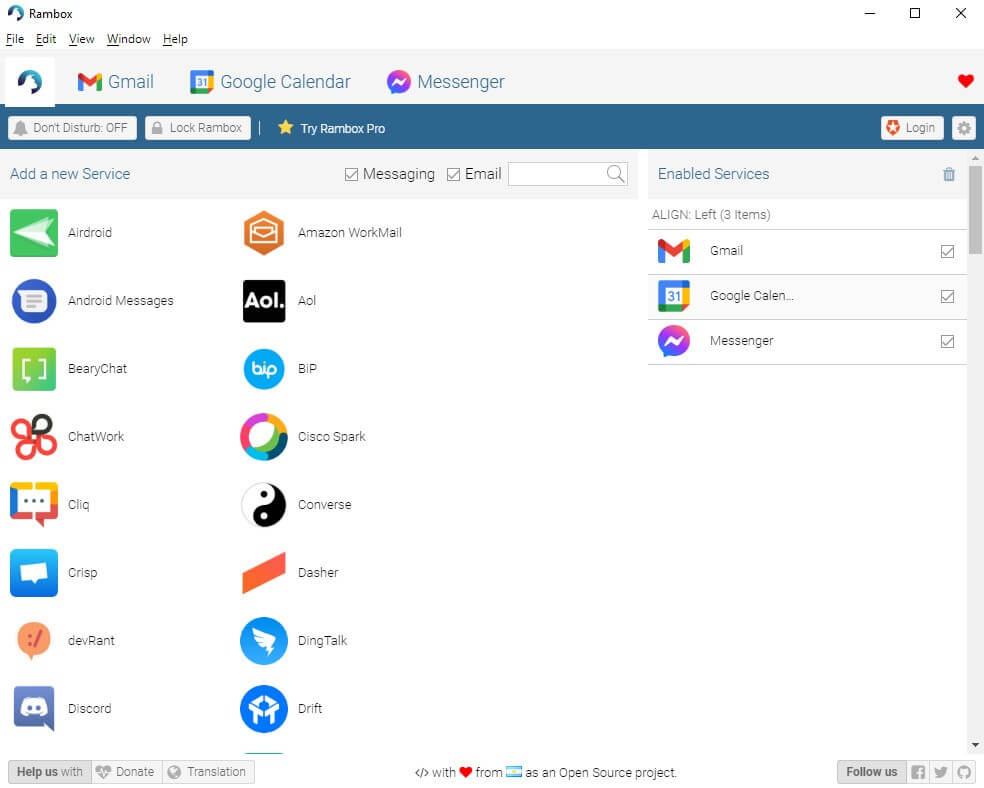
Task: Click the Google Calen... service row text
Action: pyautogui.click(x=751, y=296)
